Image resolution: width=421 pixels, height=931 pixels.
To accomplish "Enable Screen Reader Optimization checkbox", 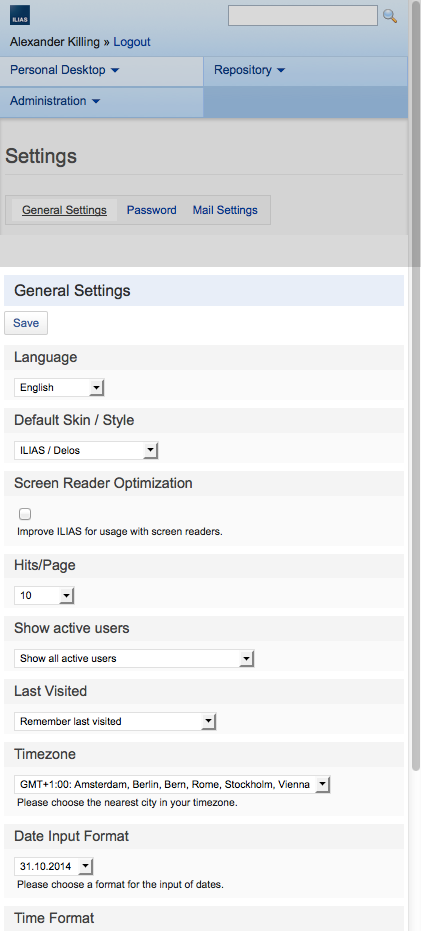I will point(25,514).
